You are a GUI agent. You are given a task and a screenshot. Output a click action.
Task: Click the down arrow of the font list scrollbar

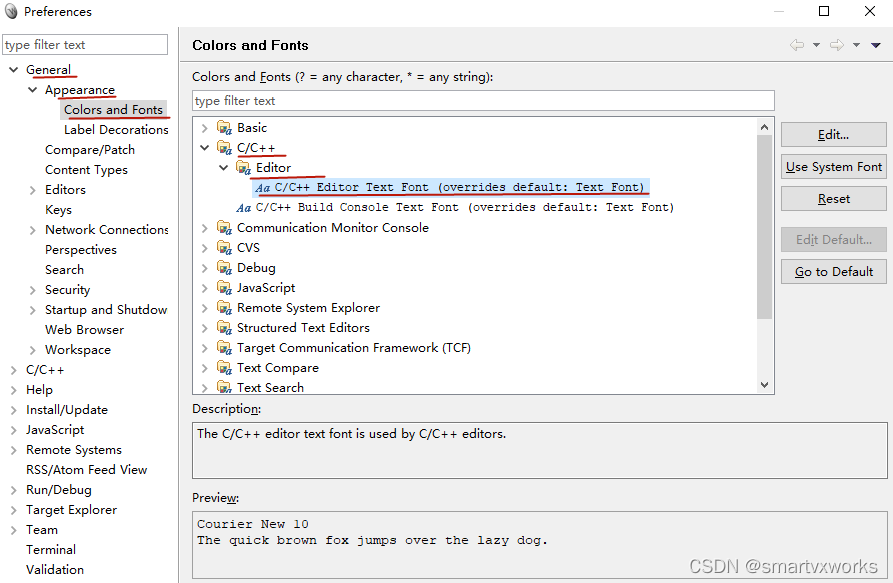click(765, 385)
